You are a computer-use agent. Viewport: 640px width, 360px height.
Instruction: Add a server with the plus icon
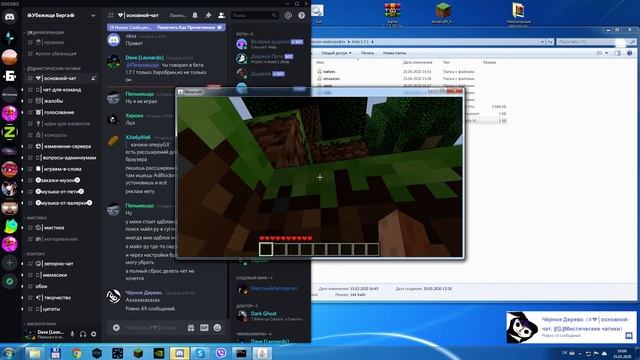pos(9,263)
